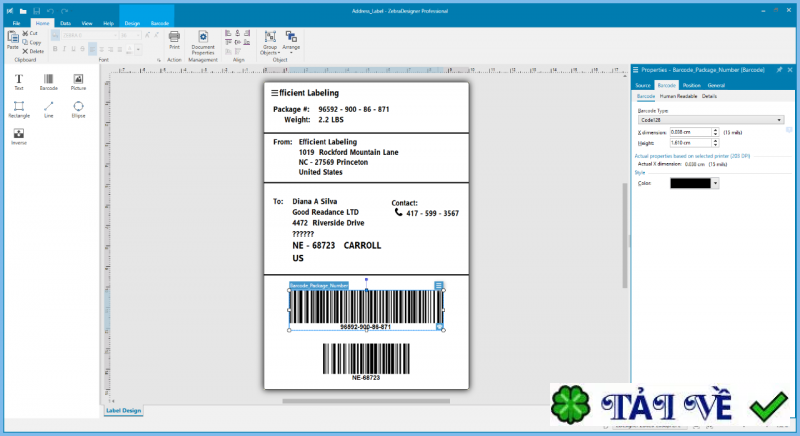Expand the barcode Color dropdown

715,183
